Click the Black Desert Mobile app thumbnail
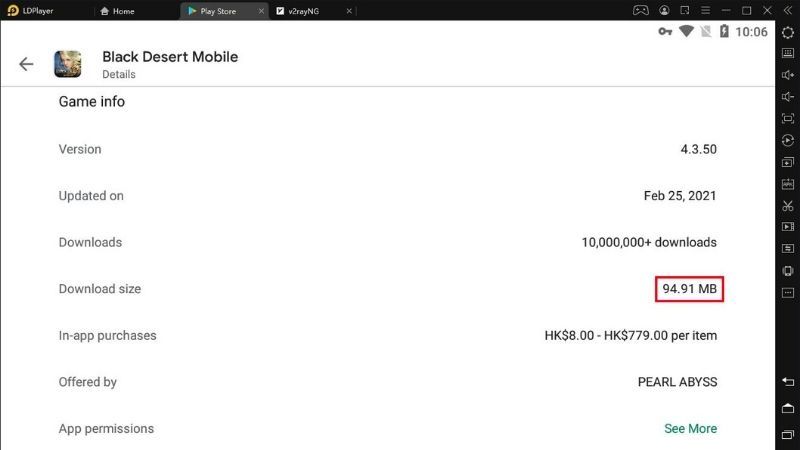The height and width of the screenshot is (450, 800). pos(69,64)
